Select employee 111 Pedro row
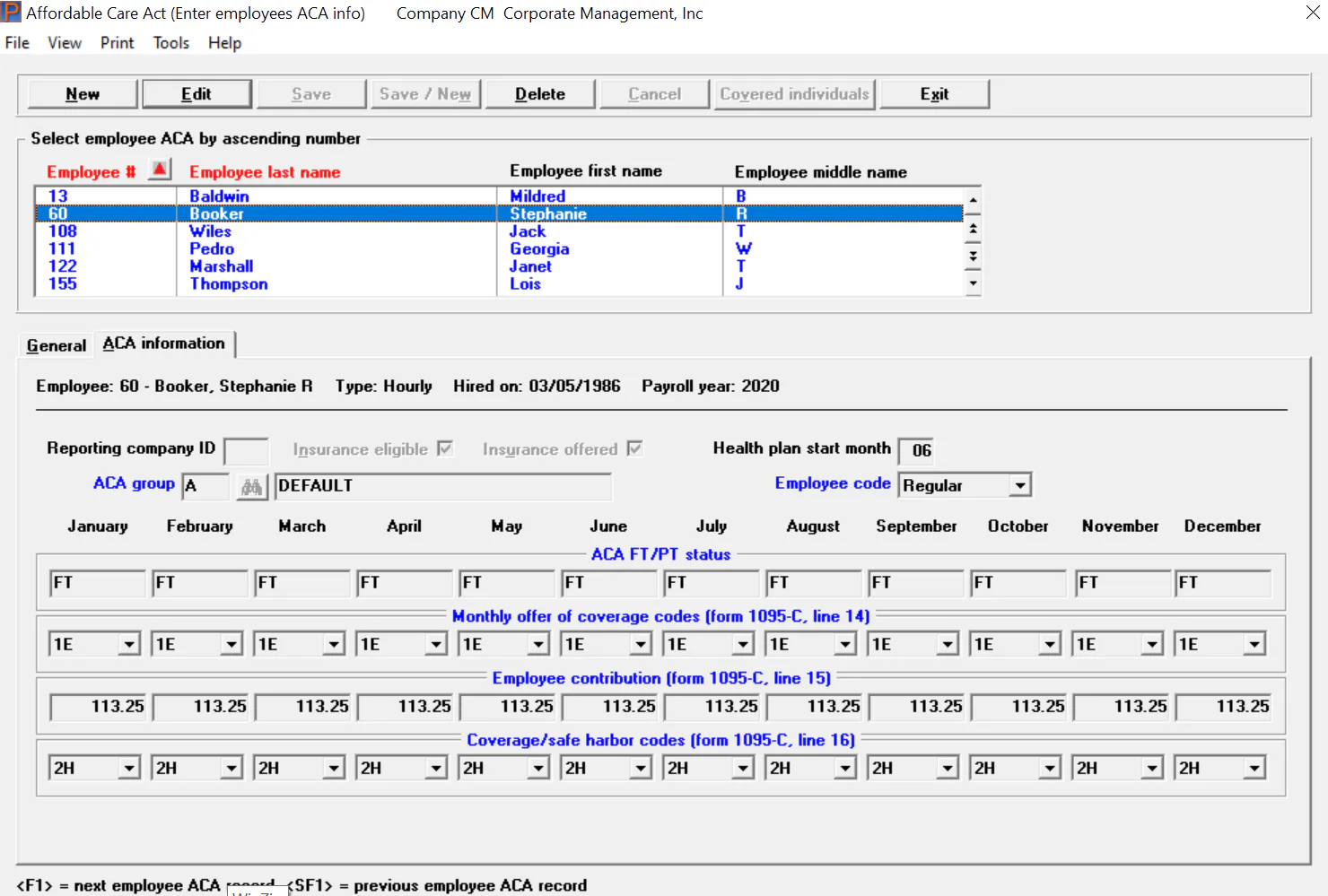The image size is (1328, 896). (498, 249)
